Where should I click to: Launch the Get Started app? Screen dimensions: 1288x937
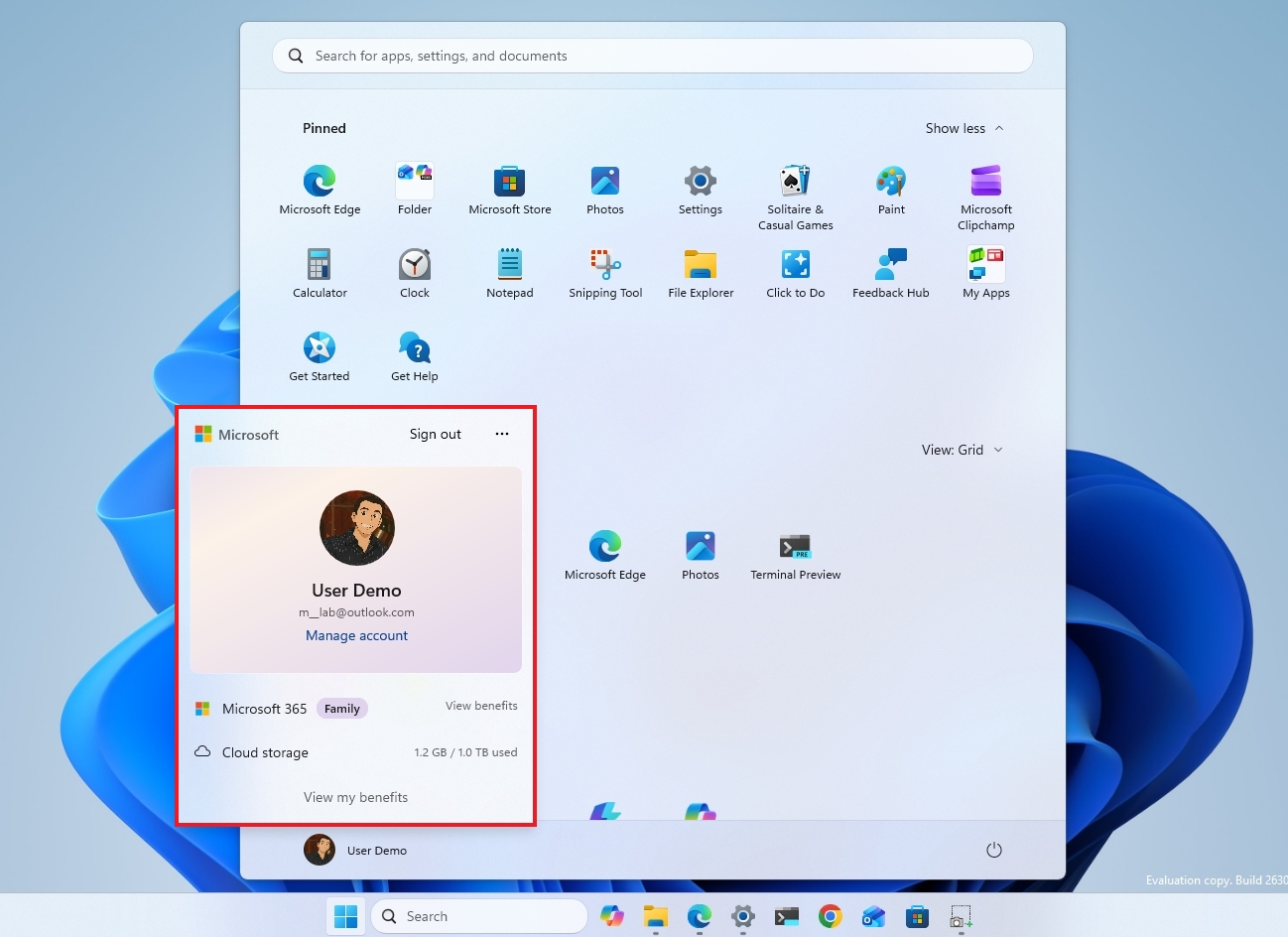(x=320, y=356)
